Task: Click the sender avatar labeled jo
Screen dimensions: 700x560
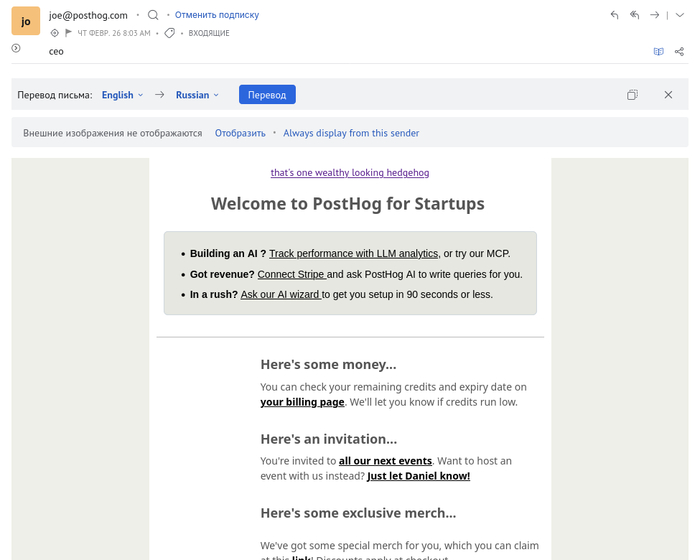Action: coord(25,21)
